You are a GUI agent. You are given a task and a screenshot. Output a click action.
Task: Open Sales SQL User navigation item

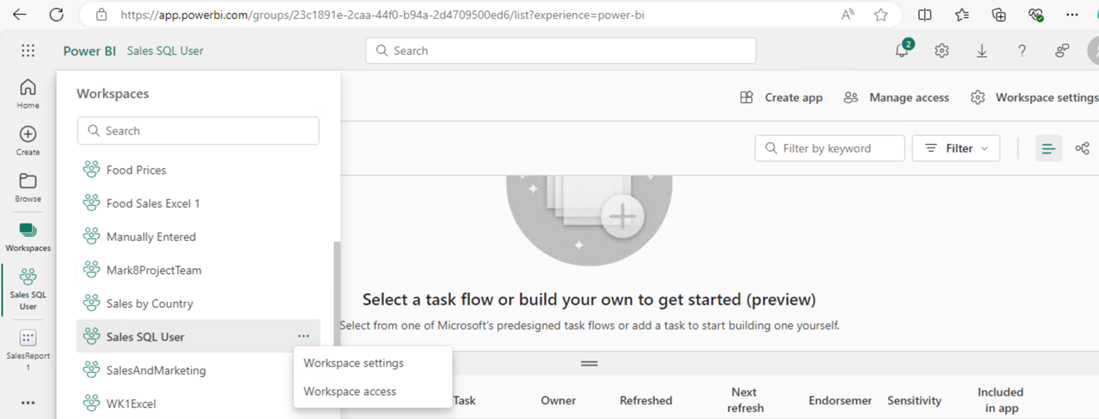point(28,289)
